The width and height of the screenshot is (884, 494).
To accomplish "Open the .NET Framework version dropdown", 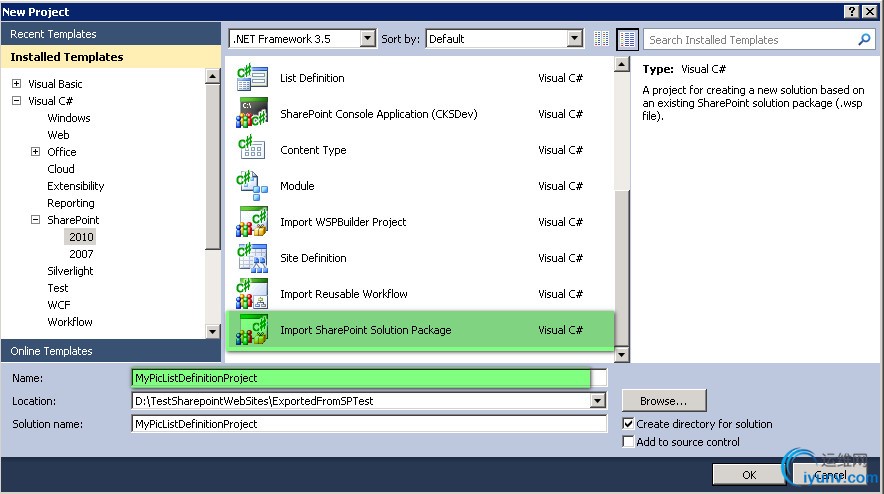I will (x=368, y=38).
